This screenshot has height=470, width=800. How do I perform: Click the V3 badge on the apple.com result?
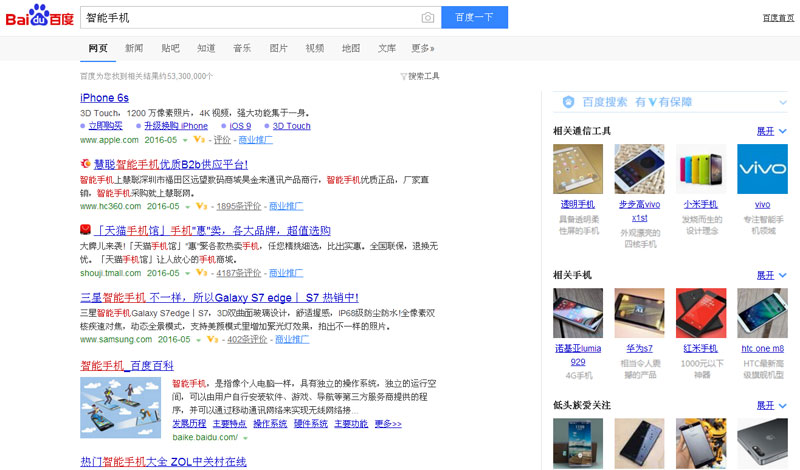coord(201,140)
